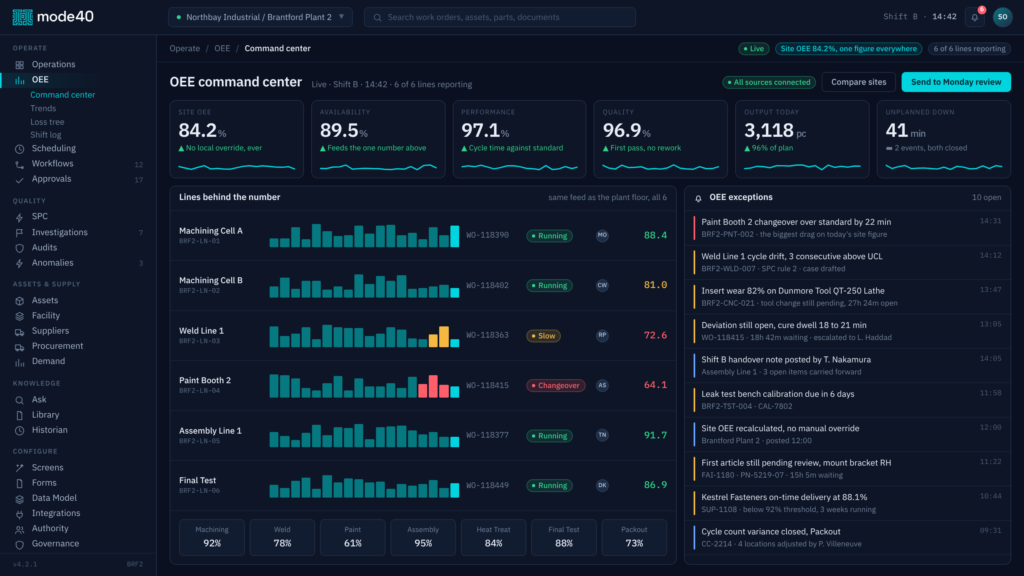
Task: Click the Demand chart icon
Action: (x=20, y=362)
